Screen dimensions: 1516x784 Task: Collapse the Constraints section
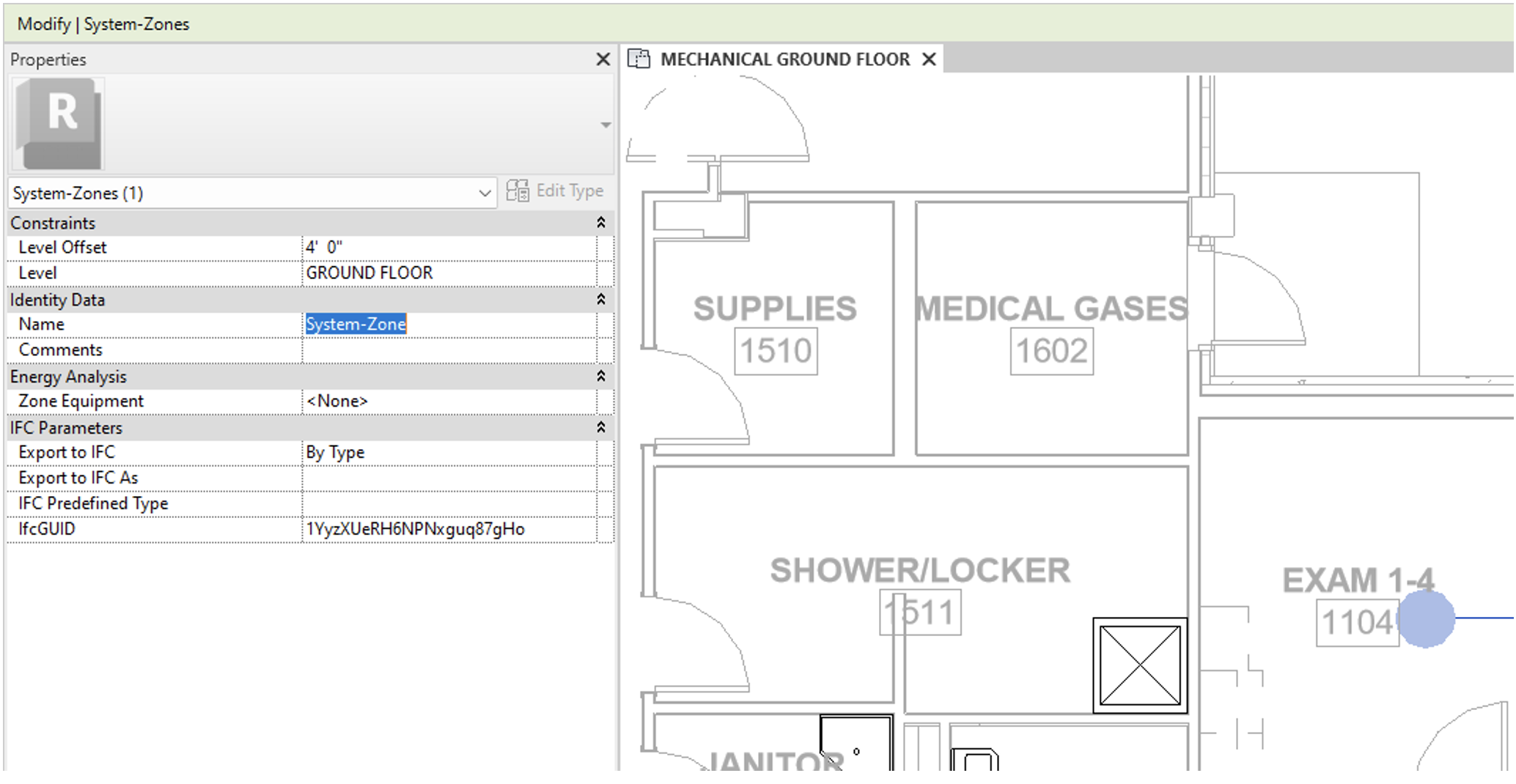(600, 223)
